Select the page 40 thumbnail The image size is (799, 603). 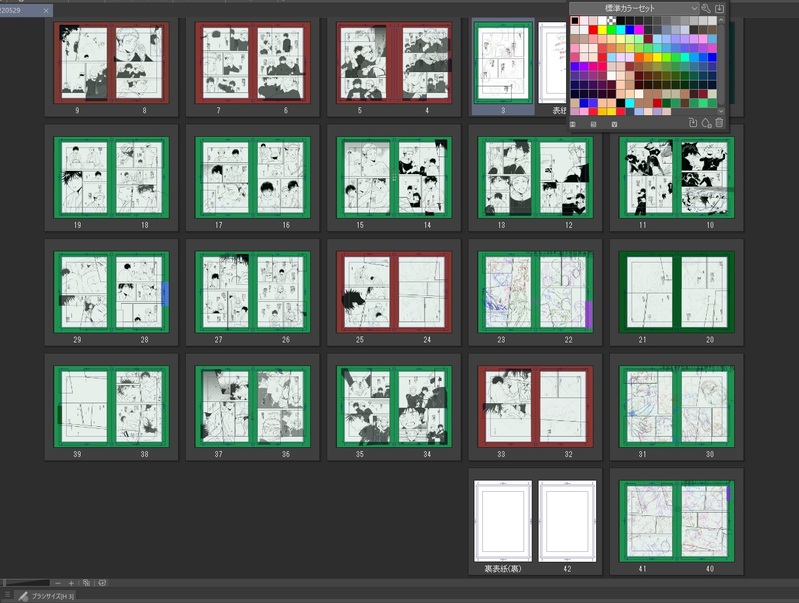(x=705, y=521)
